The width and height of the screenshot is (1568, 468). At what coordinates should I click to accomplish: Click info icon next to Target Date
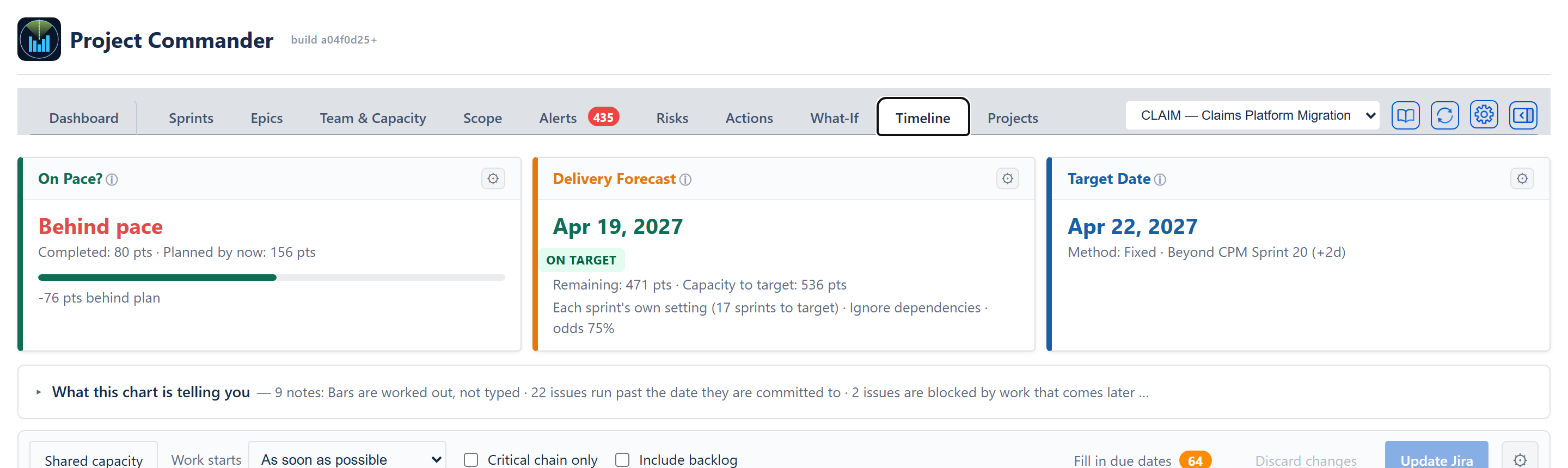[1160, 180]
